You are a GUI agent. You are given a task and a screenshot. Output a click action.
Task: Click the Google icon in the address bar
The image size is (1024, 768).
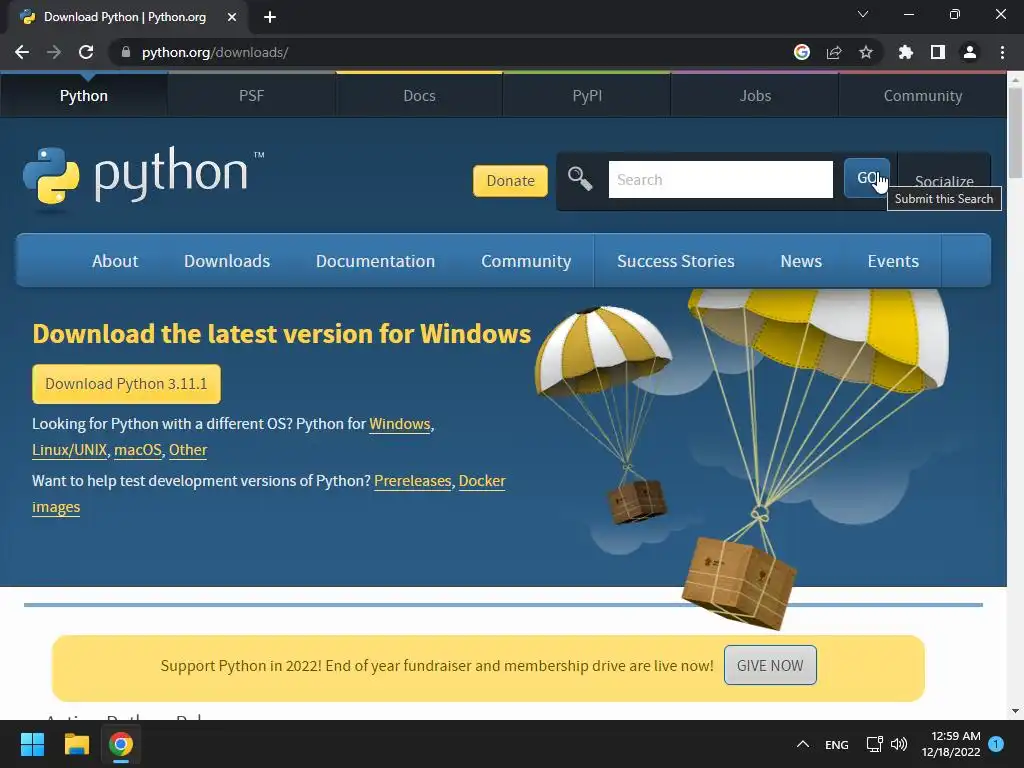click(x=802, y=52)
